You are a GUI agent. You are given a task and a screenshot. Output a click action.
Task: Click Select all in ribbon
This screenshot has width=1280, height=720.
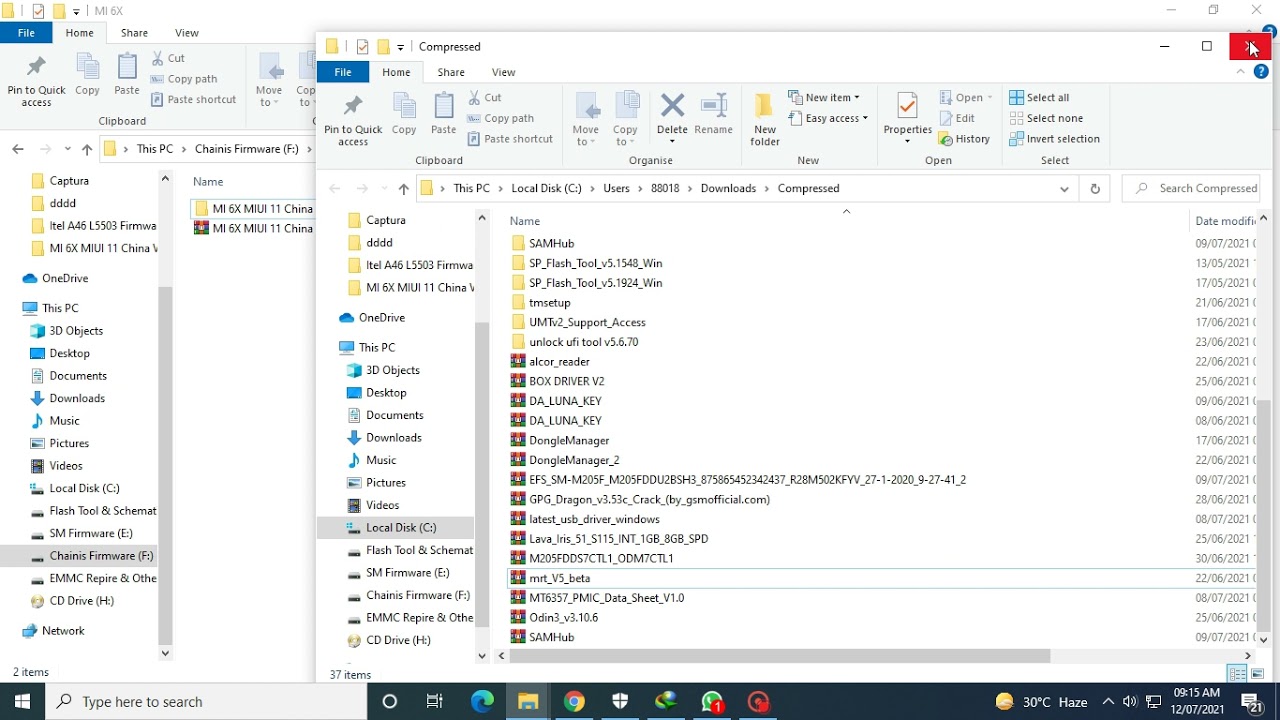1039,98
